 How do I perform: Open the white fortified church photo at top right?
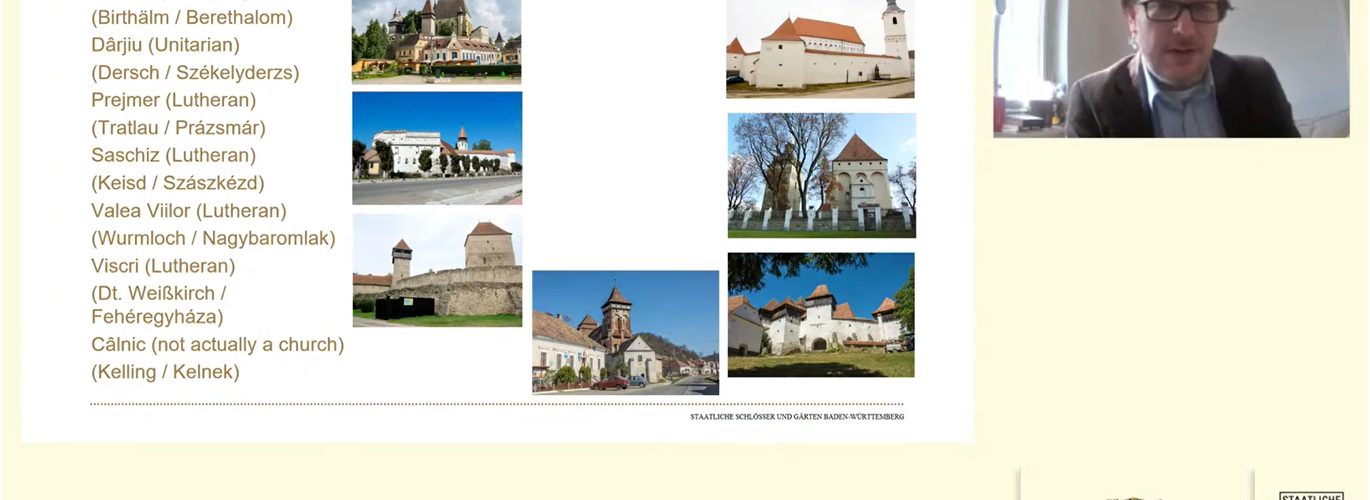click(x=820, y=48)
